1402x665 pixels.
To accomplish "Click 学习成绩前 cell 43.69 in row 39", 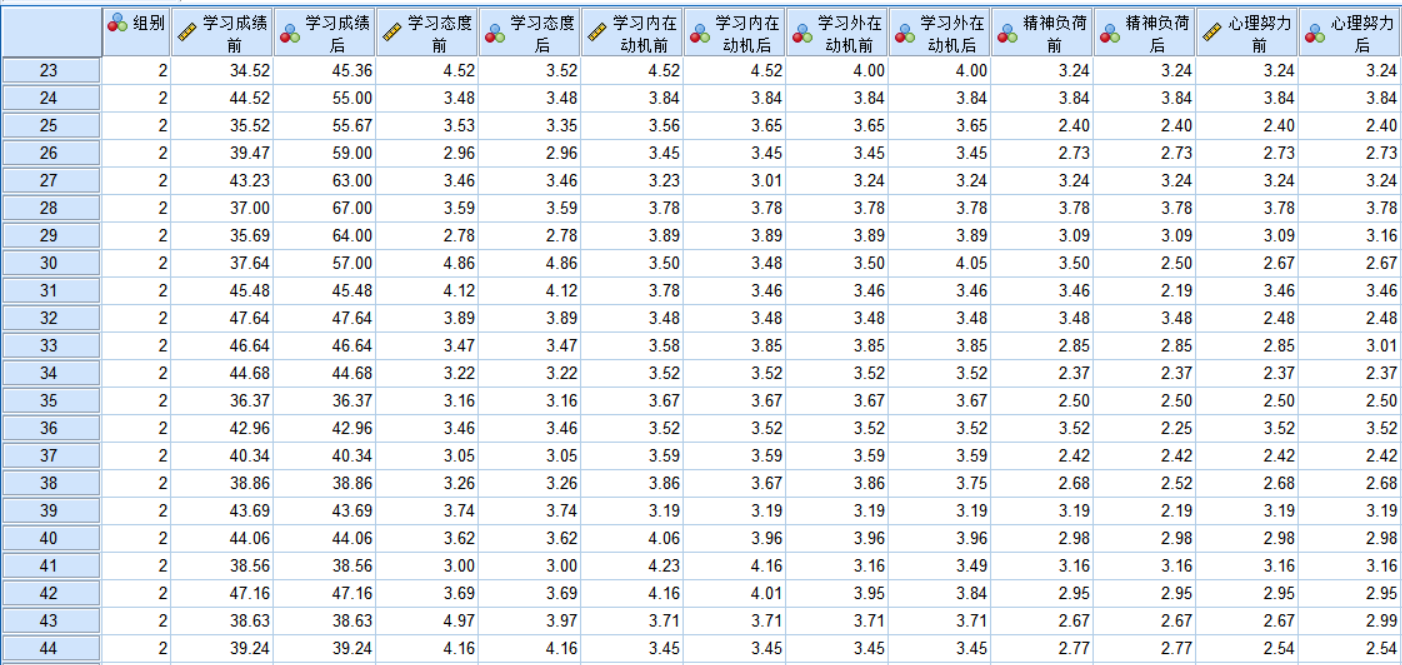I will [222, 511].
